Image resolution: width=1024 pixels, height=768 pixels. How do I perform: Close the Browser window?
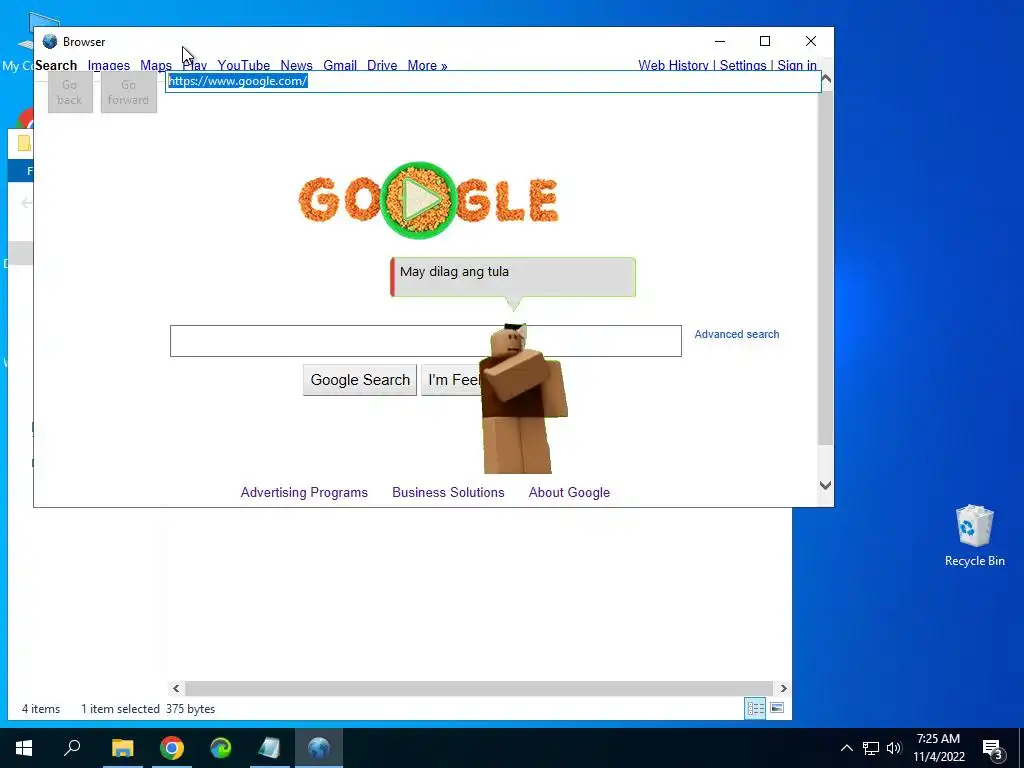pos(810,41)
